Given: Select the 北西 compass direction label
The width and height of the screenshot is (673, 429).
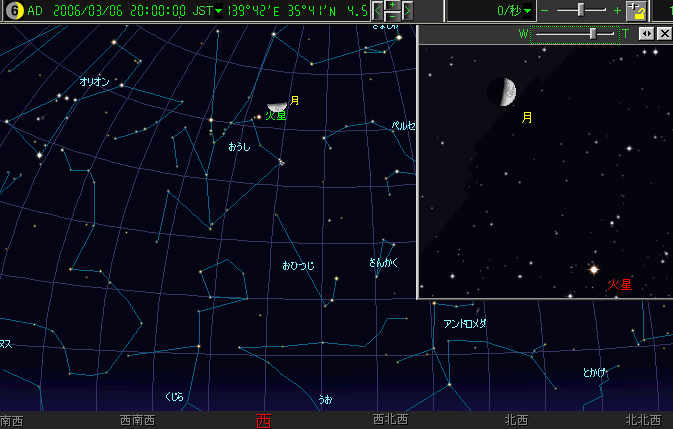Looking at the screenshot, I should click(x=516, y=421).
